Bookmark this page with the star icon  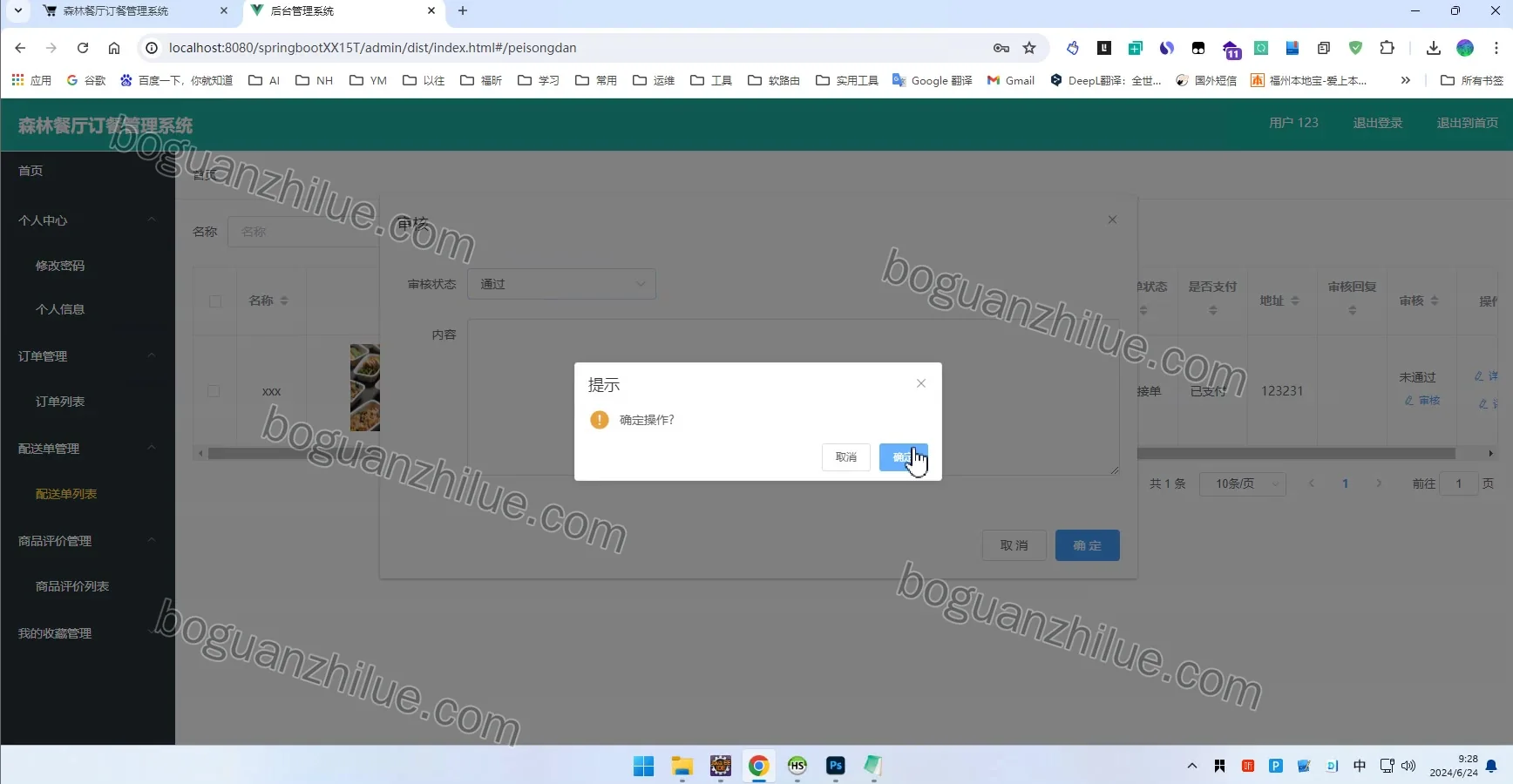(1029, 48)
